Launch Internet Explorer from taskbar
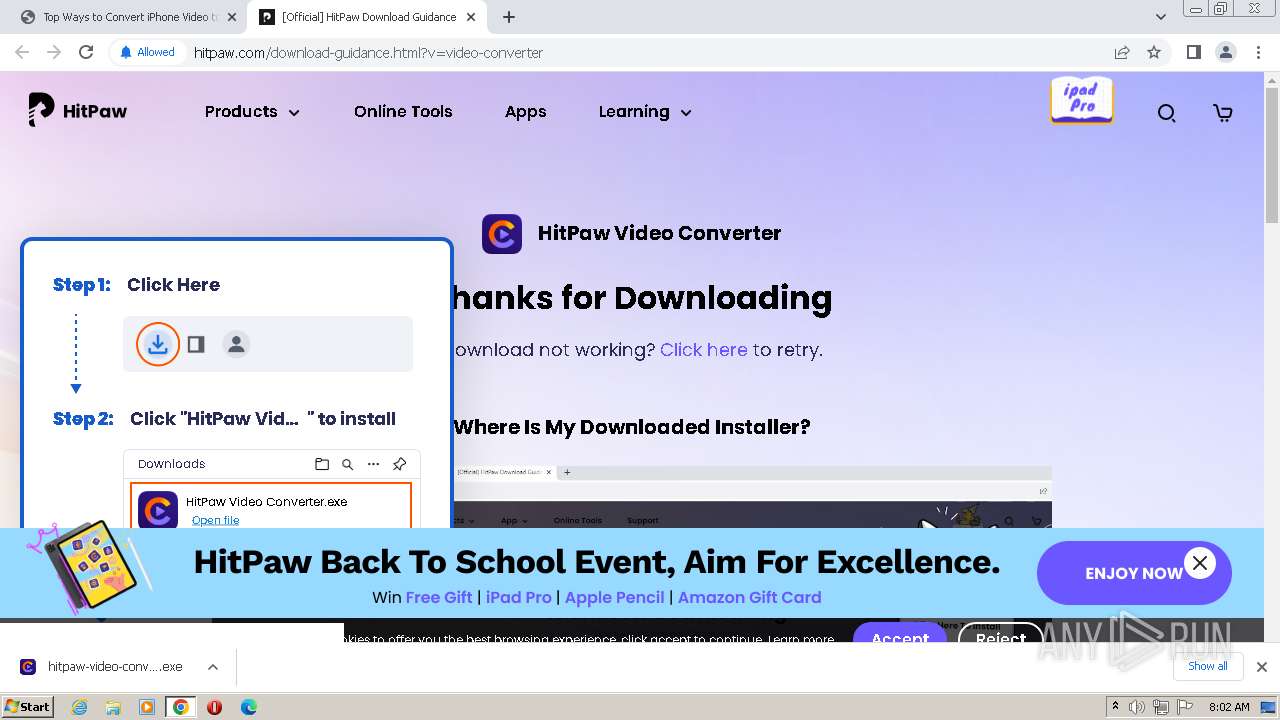The width and height of the screenshot is (1280, 720). 79,707
